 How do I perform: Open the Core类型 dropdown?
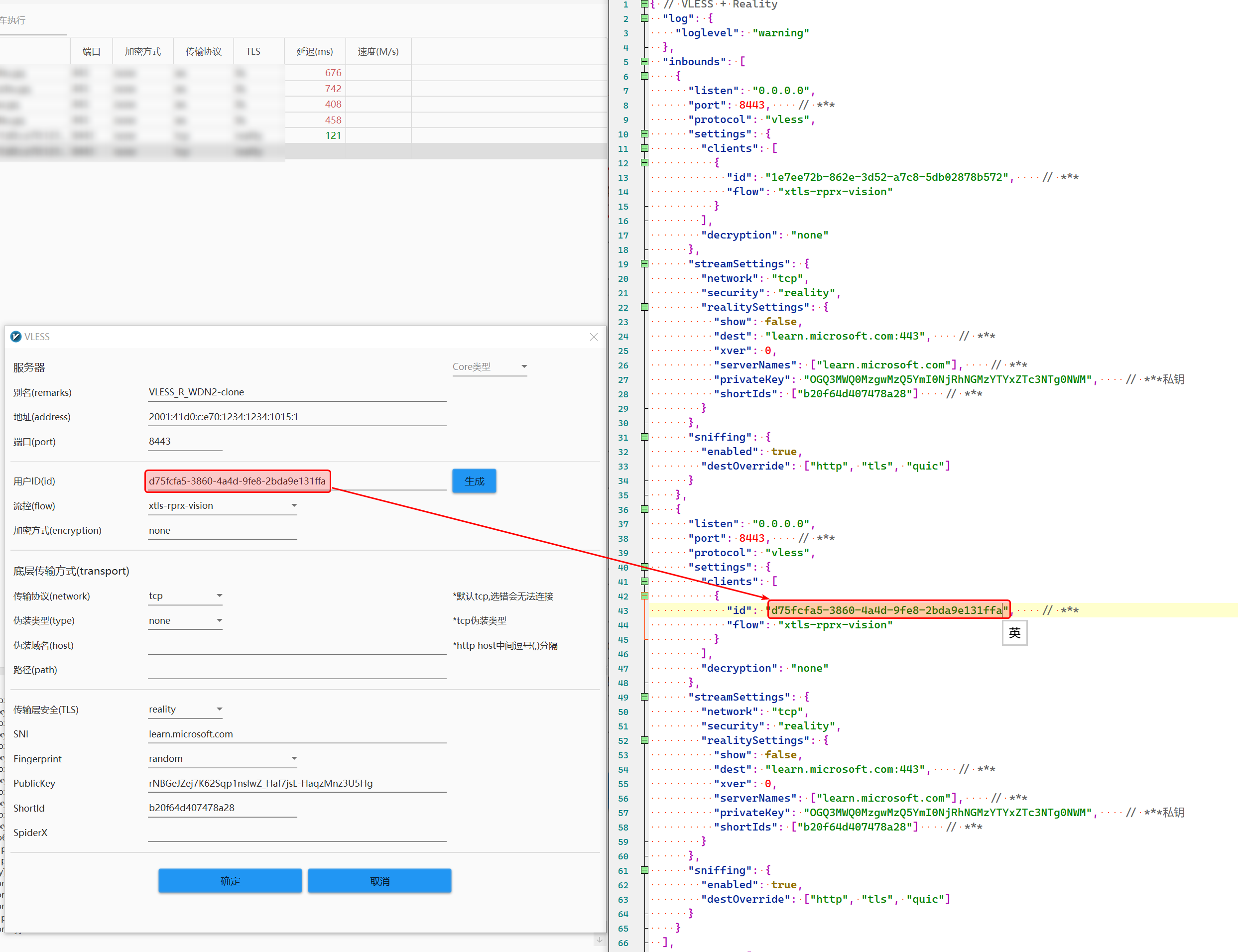click(490, 366)
